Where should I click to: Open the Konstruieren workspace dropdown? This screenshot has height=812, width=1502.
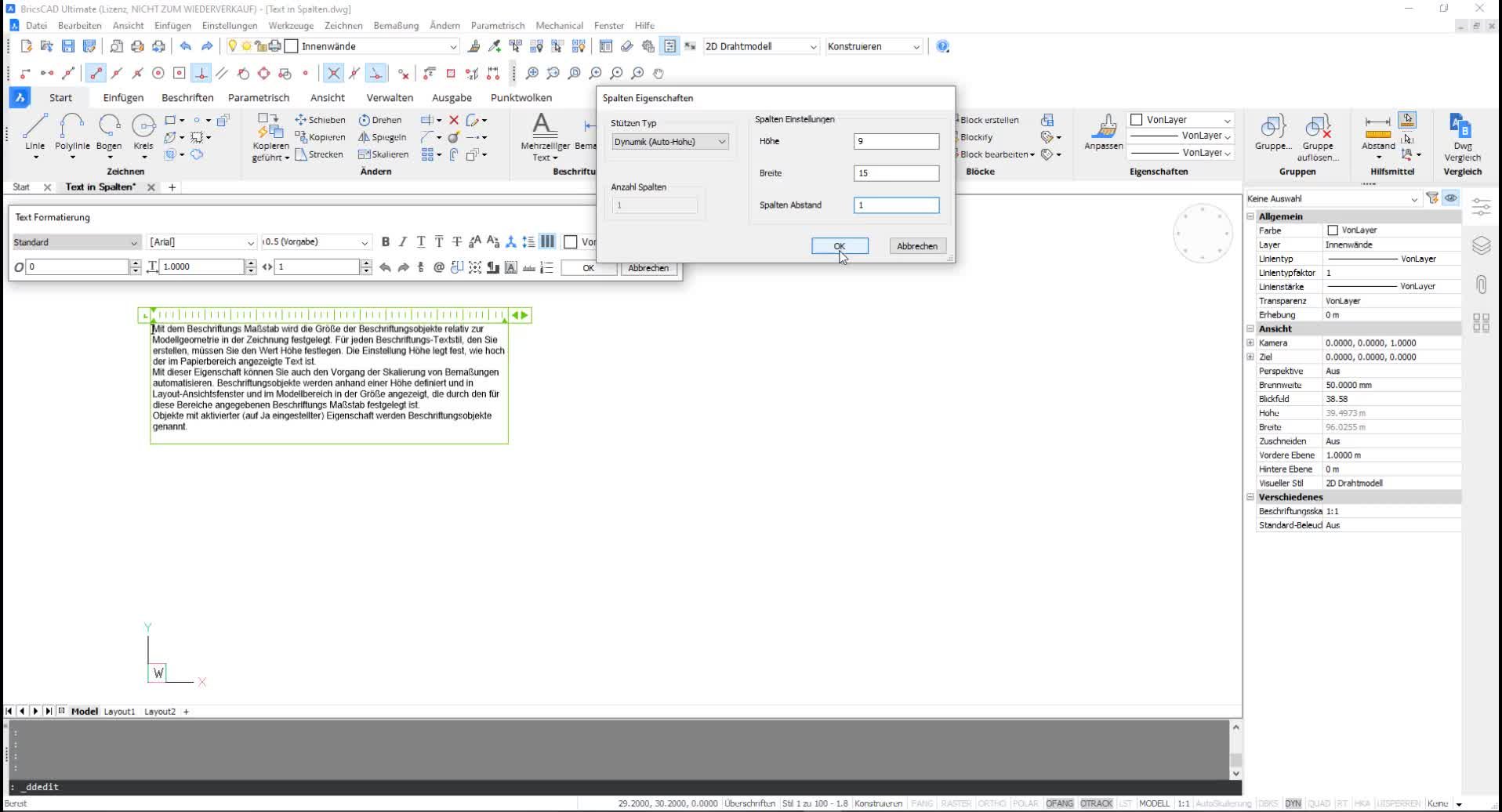pyautogui.click(x=873, y=47)
